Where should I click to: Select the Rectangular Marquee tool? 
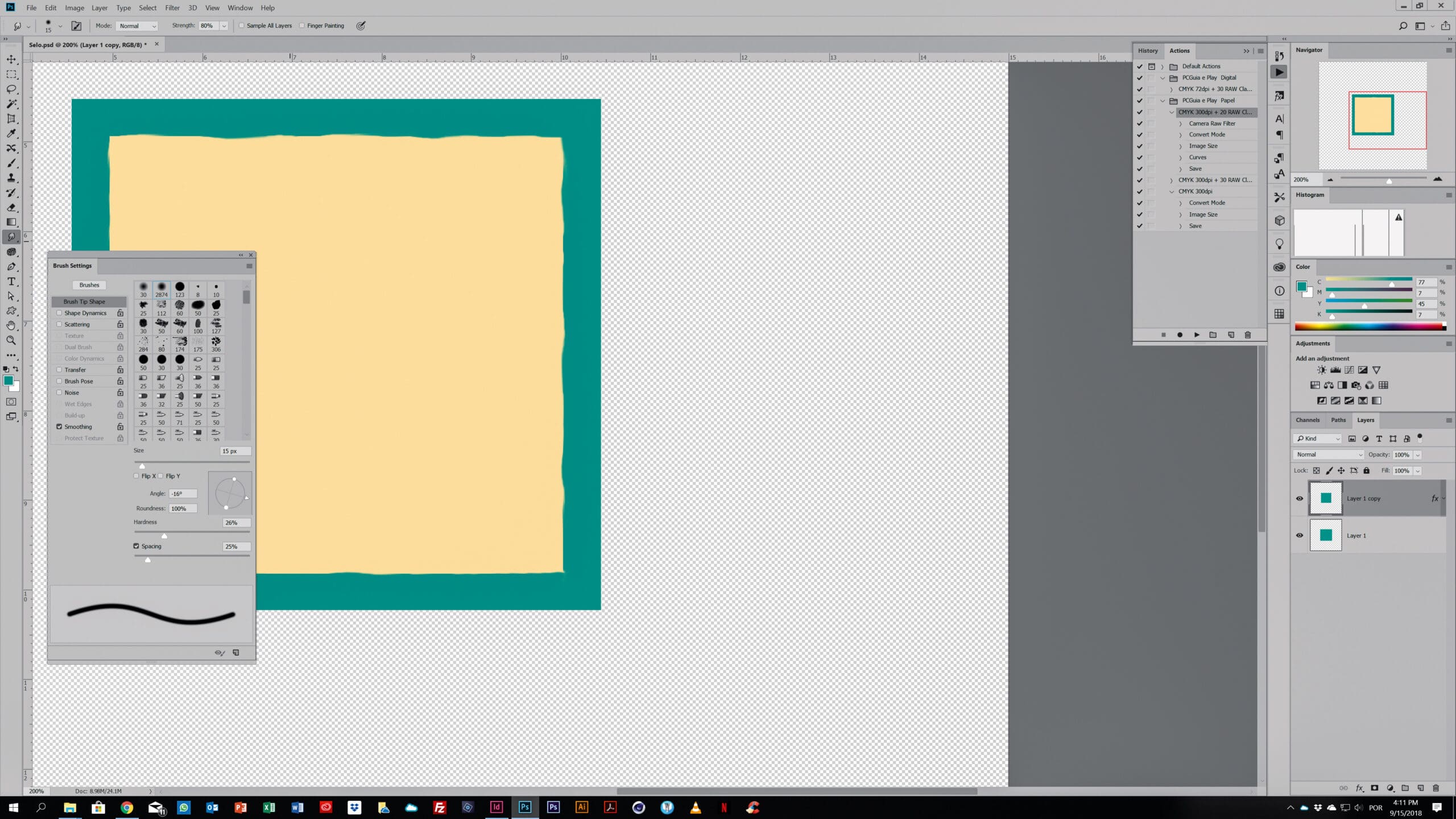11,75
